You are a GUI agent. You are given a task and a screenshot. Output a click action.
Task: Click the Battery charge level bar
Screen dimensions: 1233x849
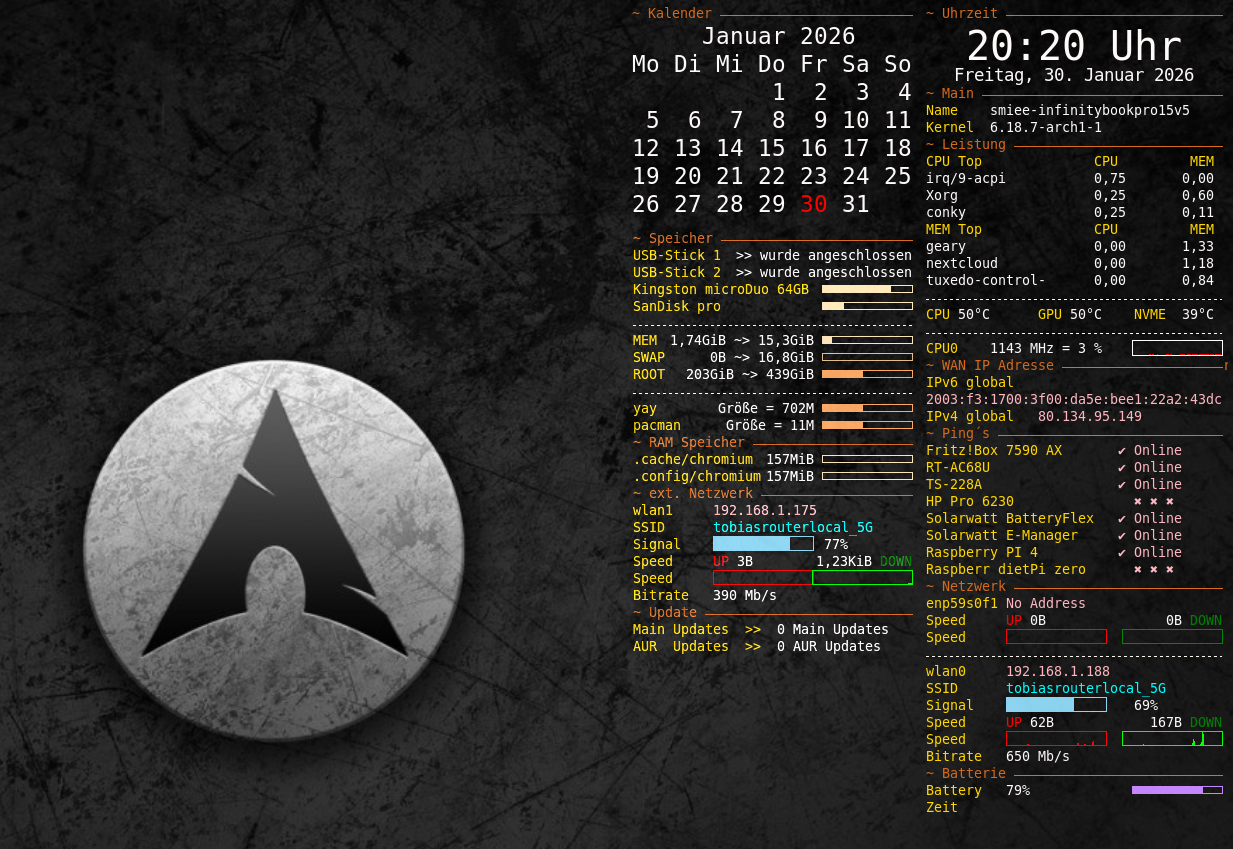click(1176, 790)
